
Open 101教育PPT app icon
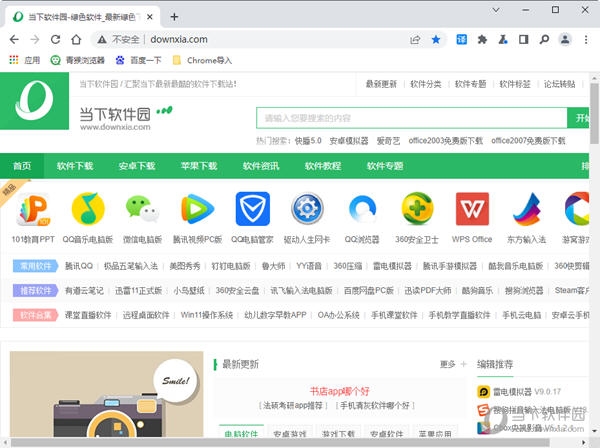33,209
